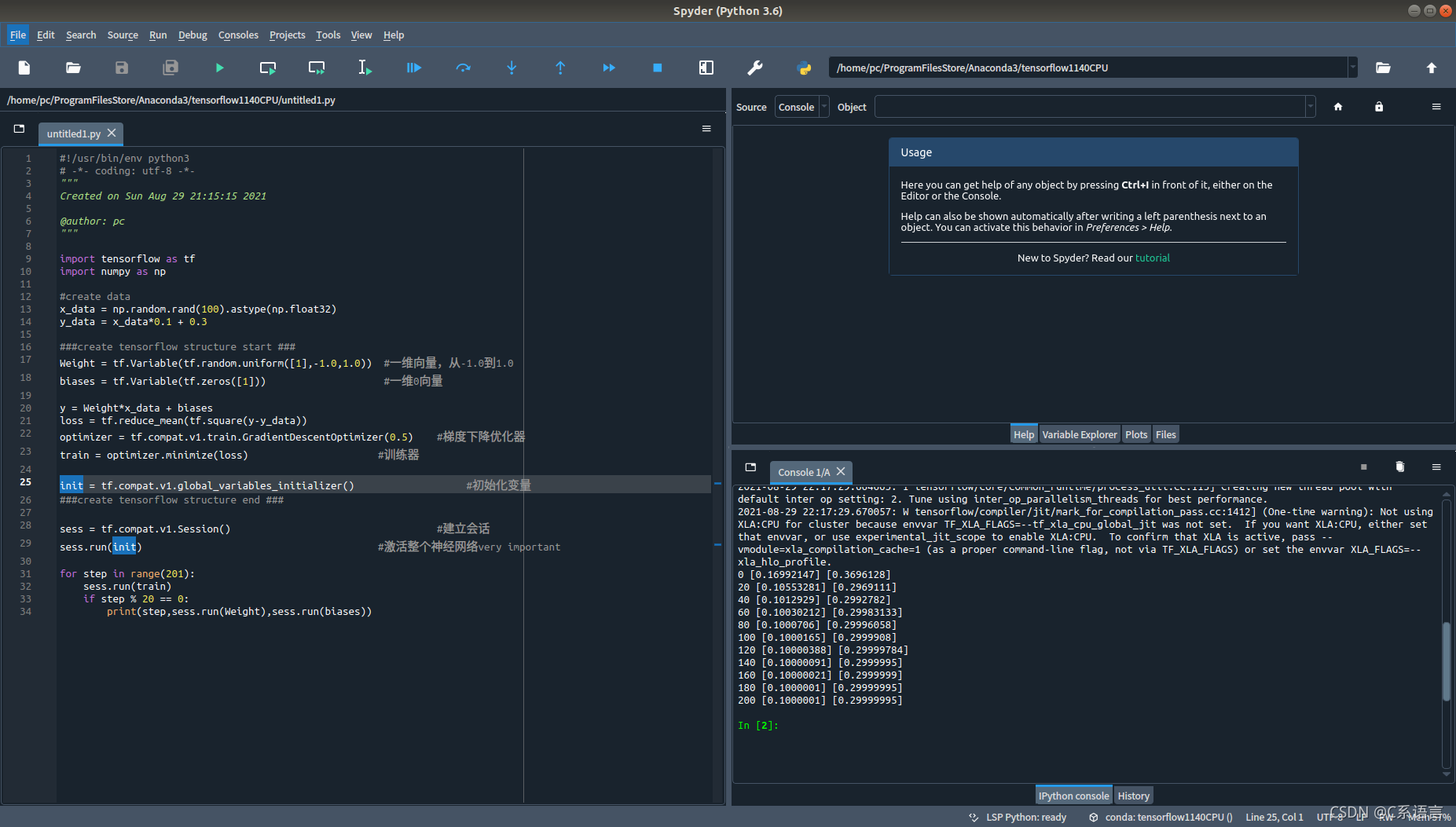Open the Projects menu
Screen dimensions: 1456x827
tap(287, 35)
